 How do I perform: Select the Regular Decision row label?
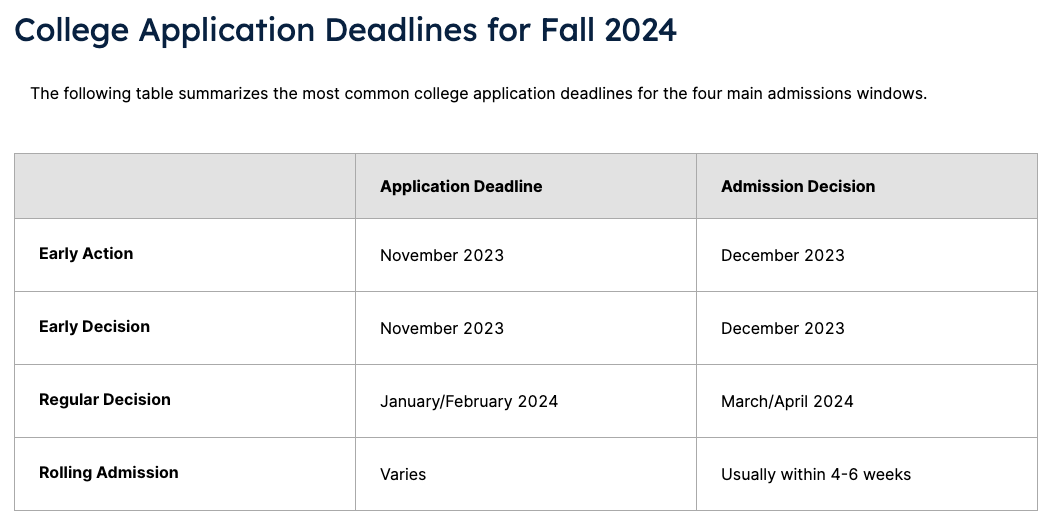point(105,400)
